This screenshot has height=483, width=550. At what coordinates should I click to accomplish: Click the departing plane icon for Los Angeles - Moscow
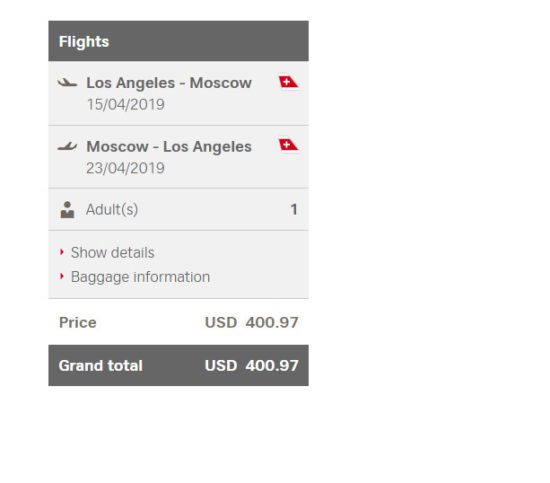[x=67, y=83]
